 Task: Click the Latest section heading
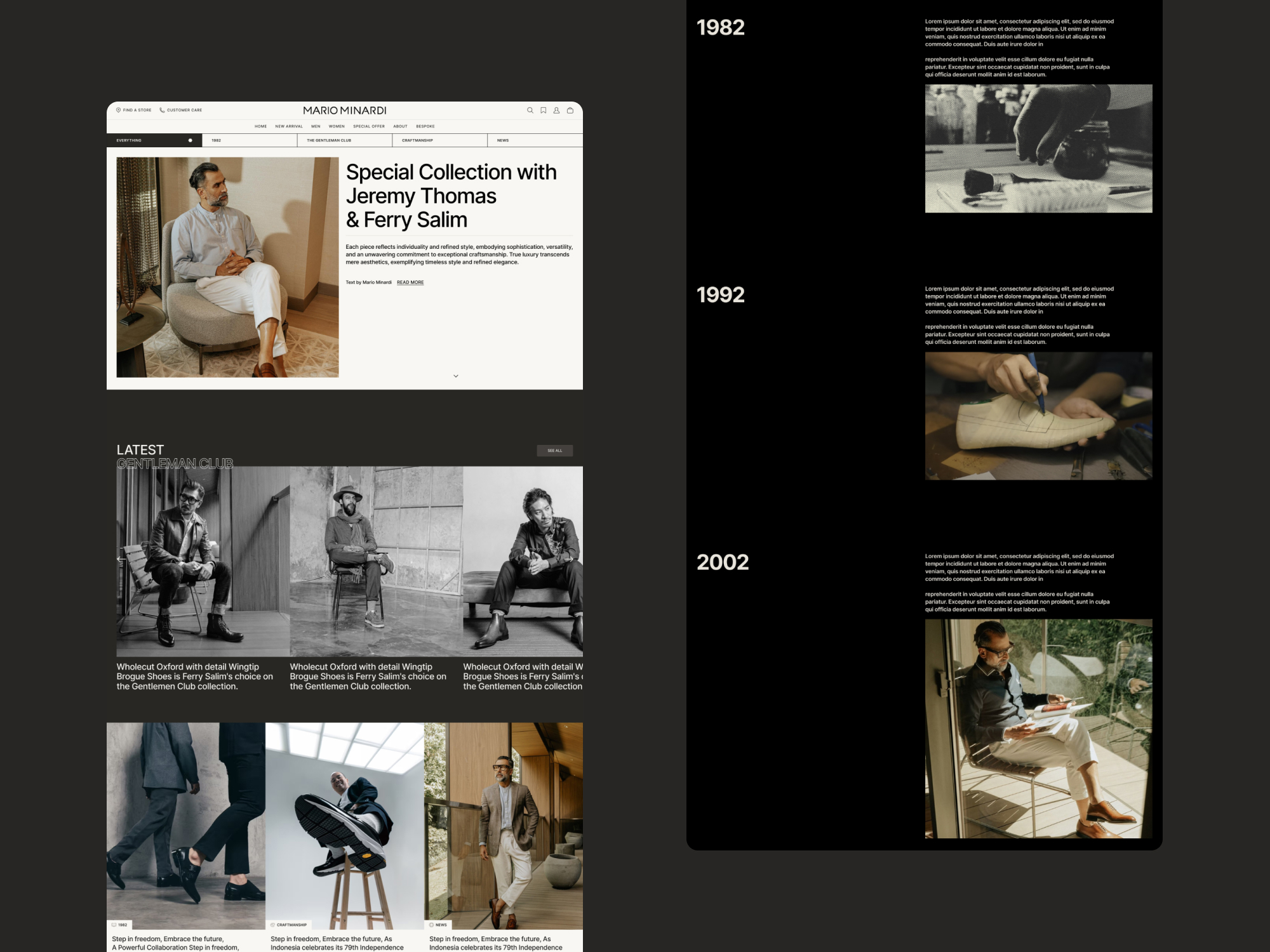coord(140,450)
